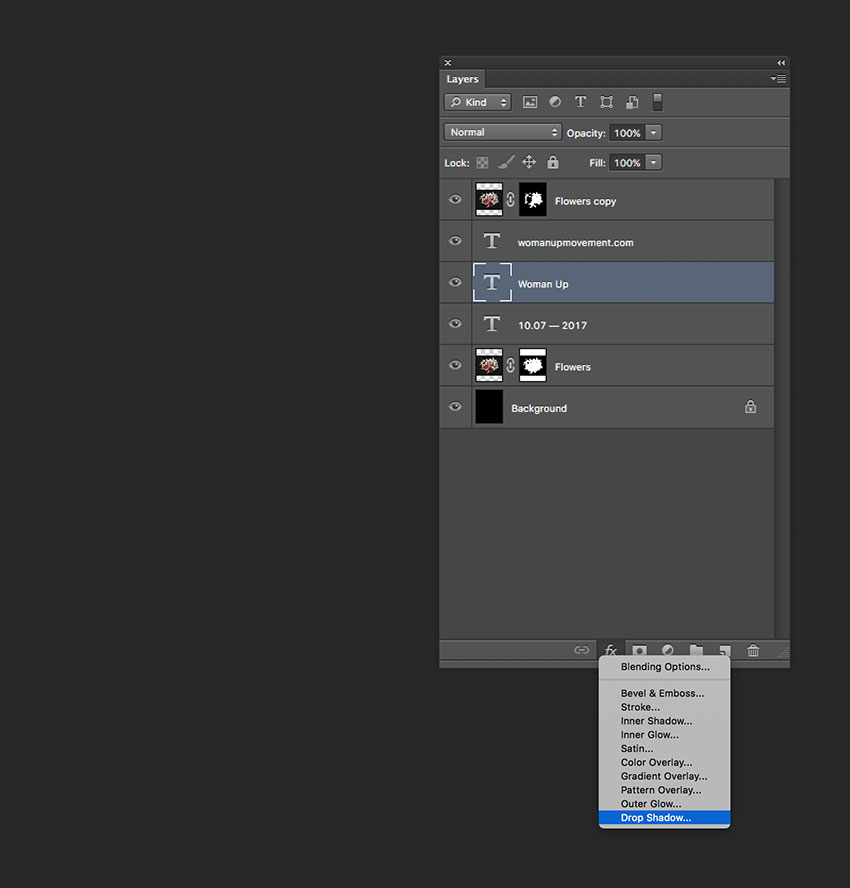
Task: Choose Drop Shadow from menu
Action: [664, 818]
